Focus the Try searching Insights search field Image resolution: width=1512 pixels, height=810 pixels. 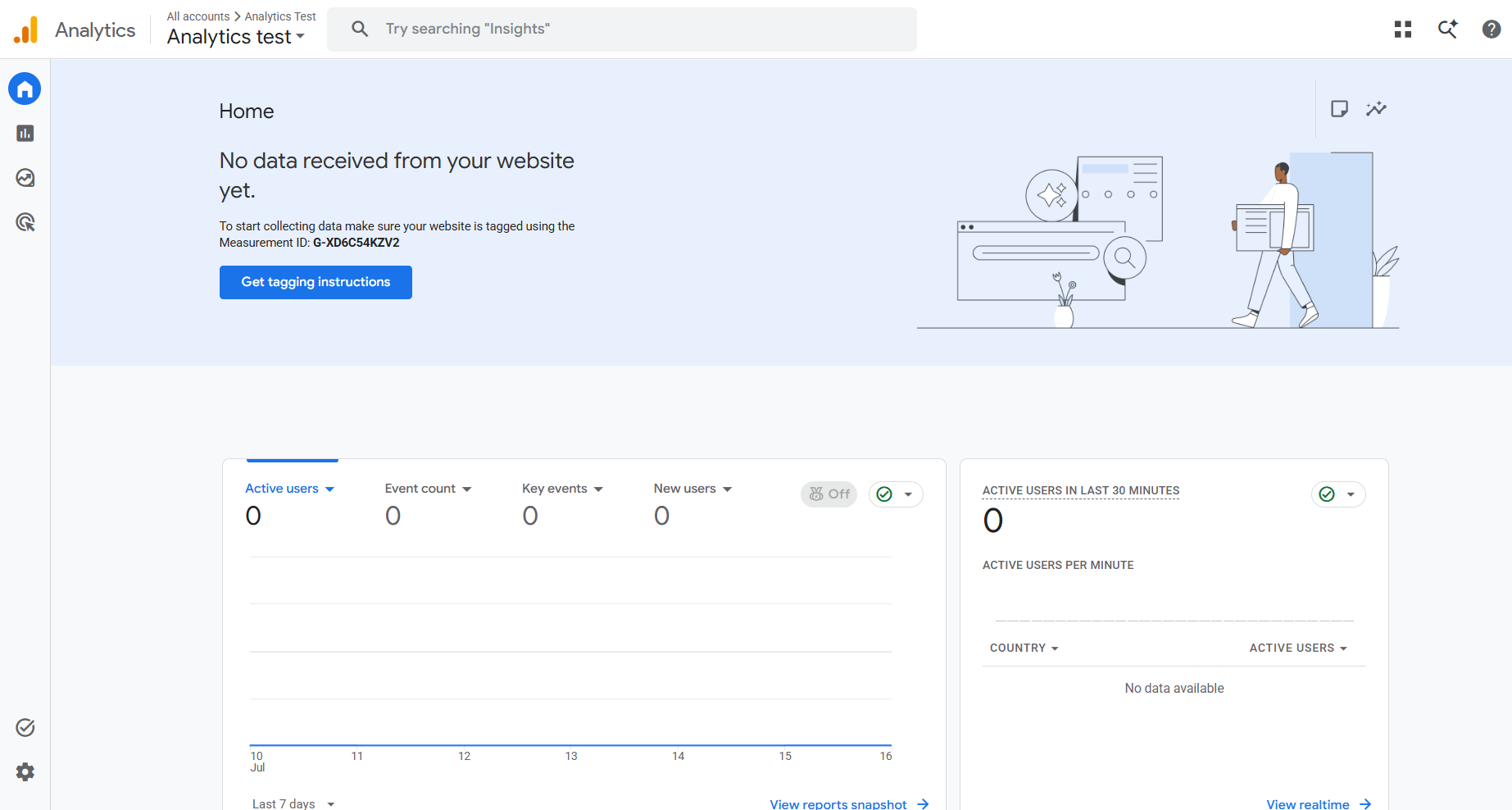click(622, 30)
